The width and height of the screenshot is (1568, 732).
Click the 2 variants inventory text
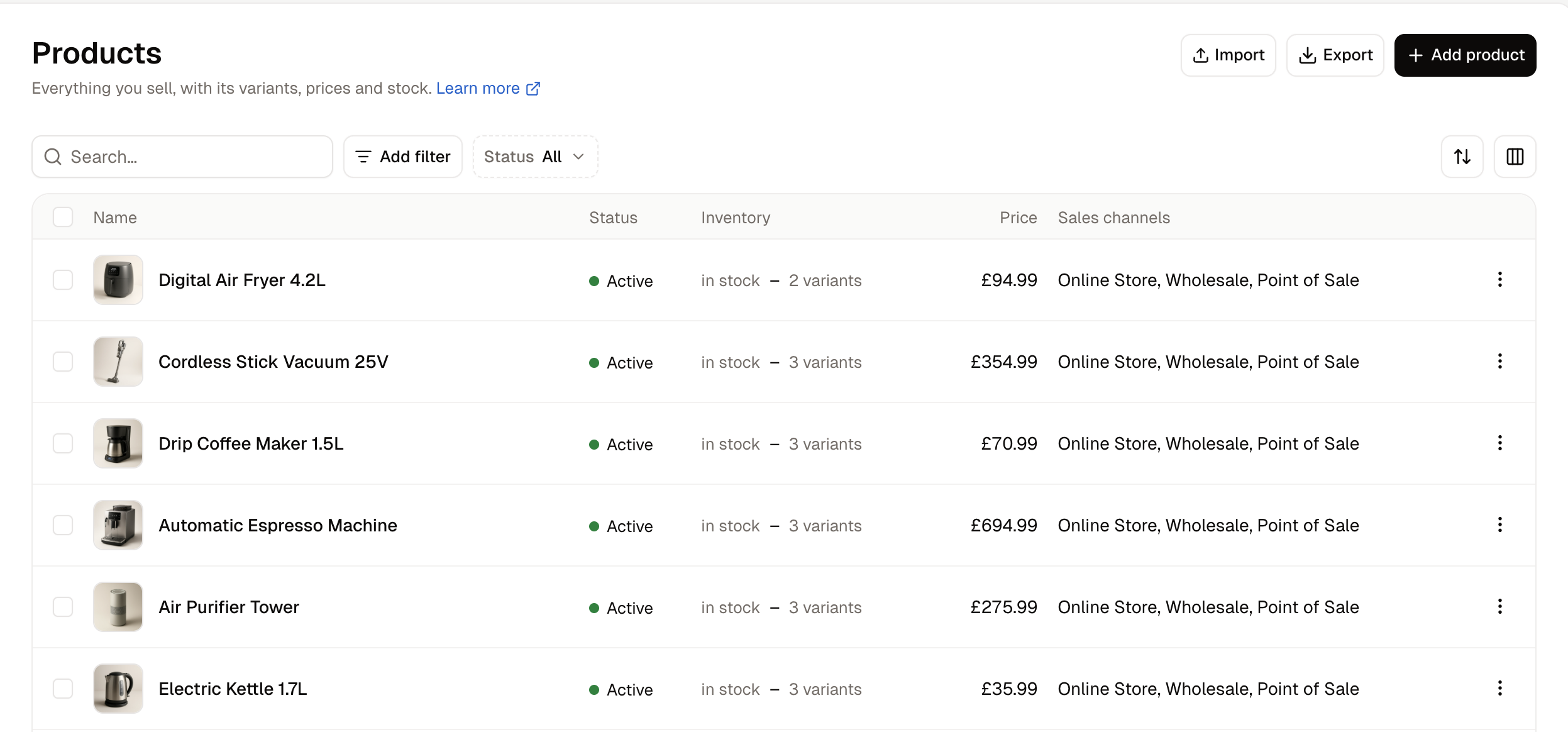point(825,280)
